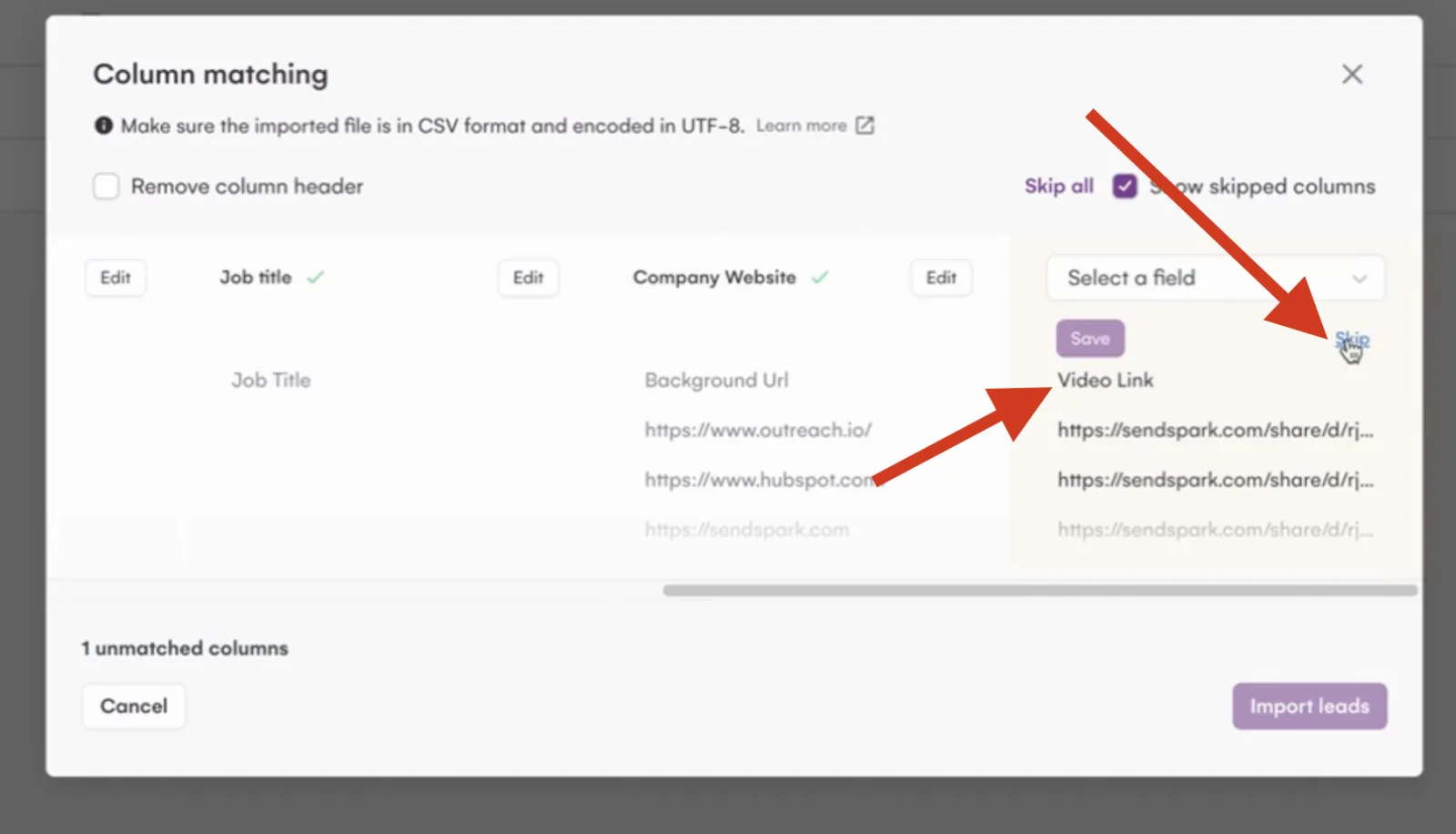1456x834 pixels.
Task: Click the external link icon after Learn more
Action: click(x=864, y=126)
